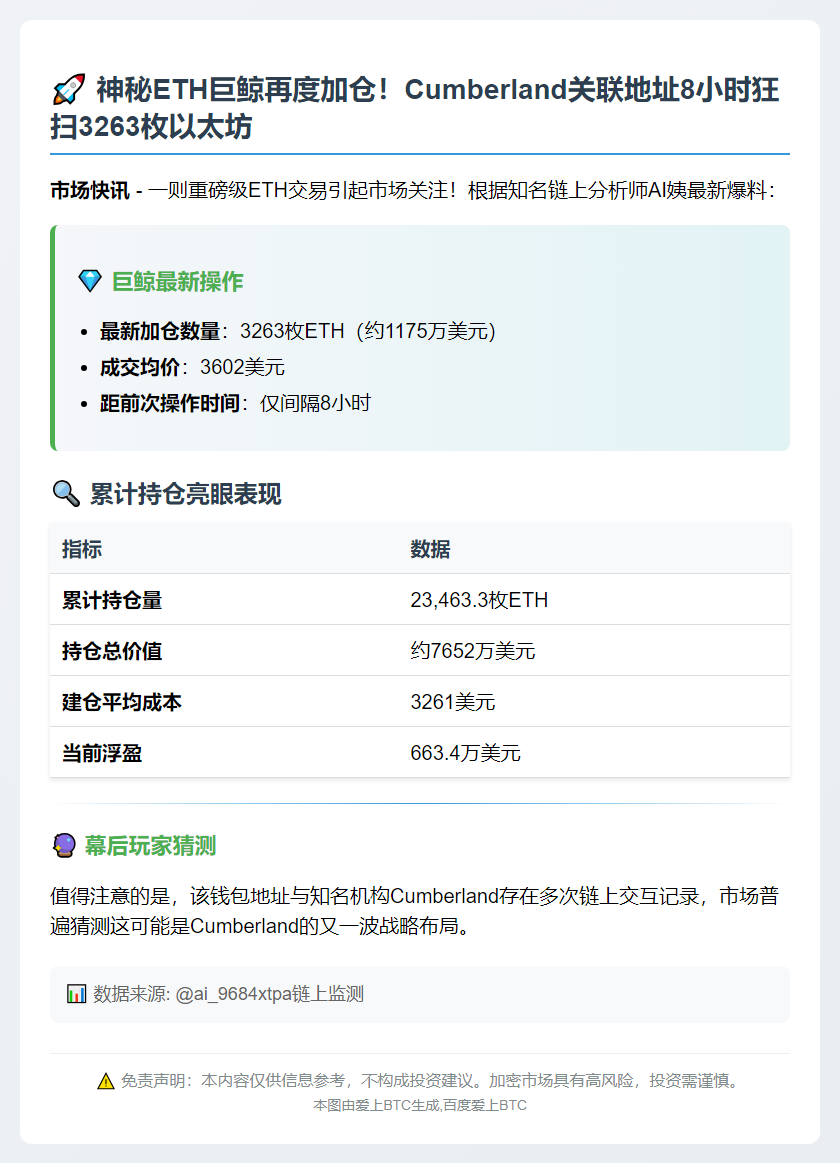Viewport: 840px width, 1163px height.
Task: Click the footer line 本图由爱上BTC生成,百度爱上BTC
Action: tap(420, 1106)
